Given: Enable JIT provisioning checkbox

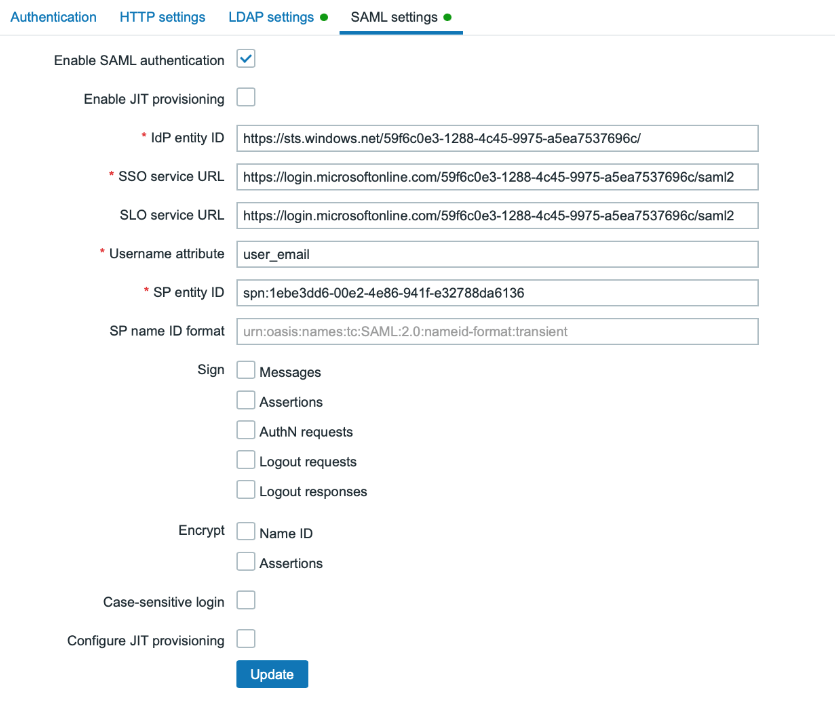Looking at the screenshot, I should 246,97.
